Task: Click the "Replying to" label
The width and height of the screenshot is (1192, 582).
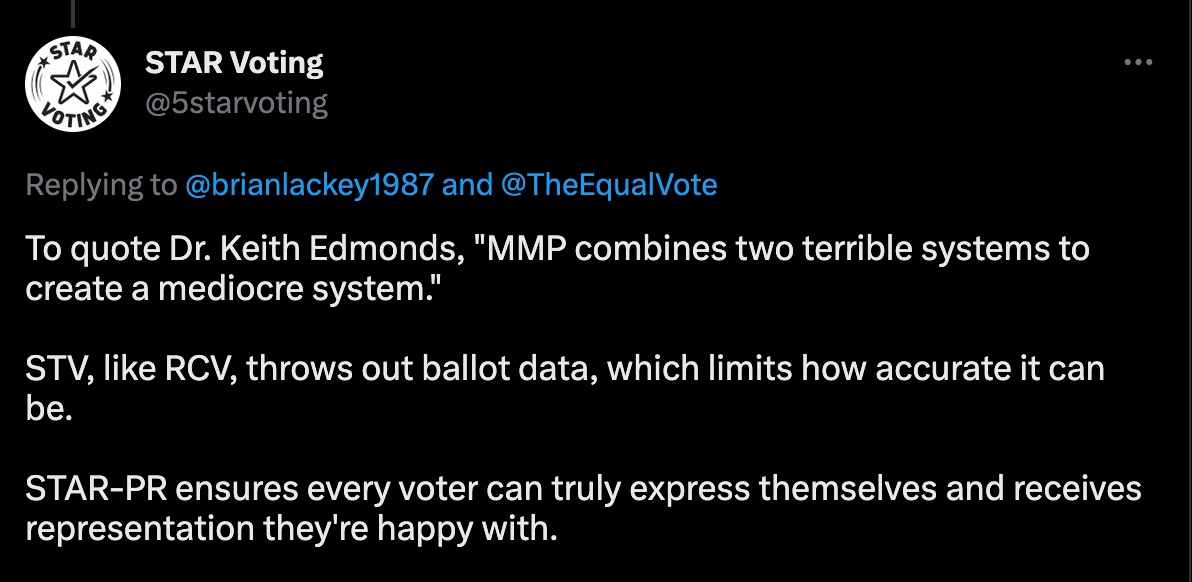Action: point(102,185)
